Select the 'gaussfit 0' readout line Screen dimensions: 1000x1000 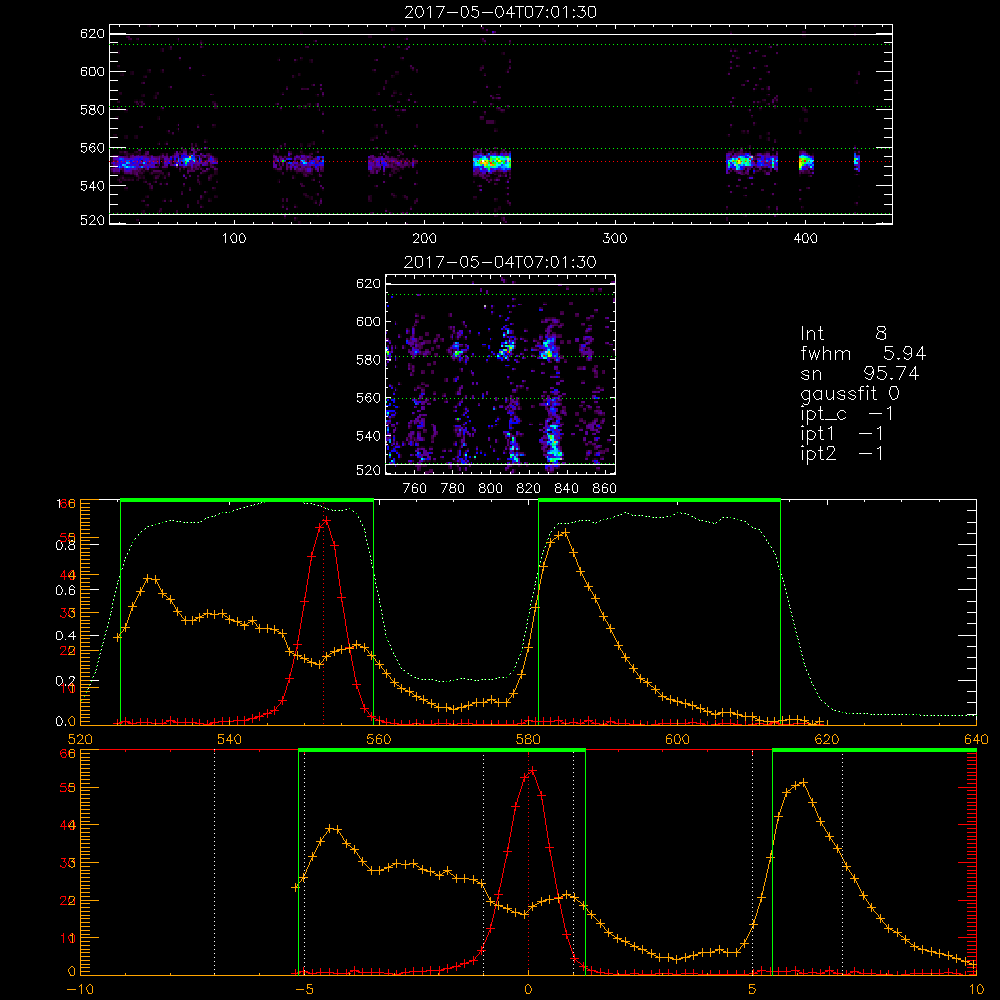(850, 393)
